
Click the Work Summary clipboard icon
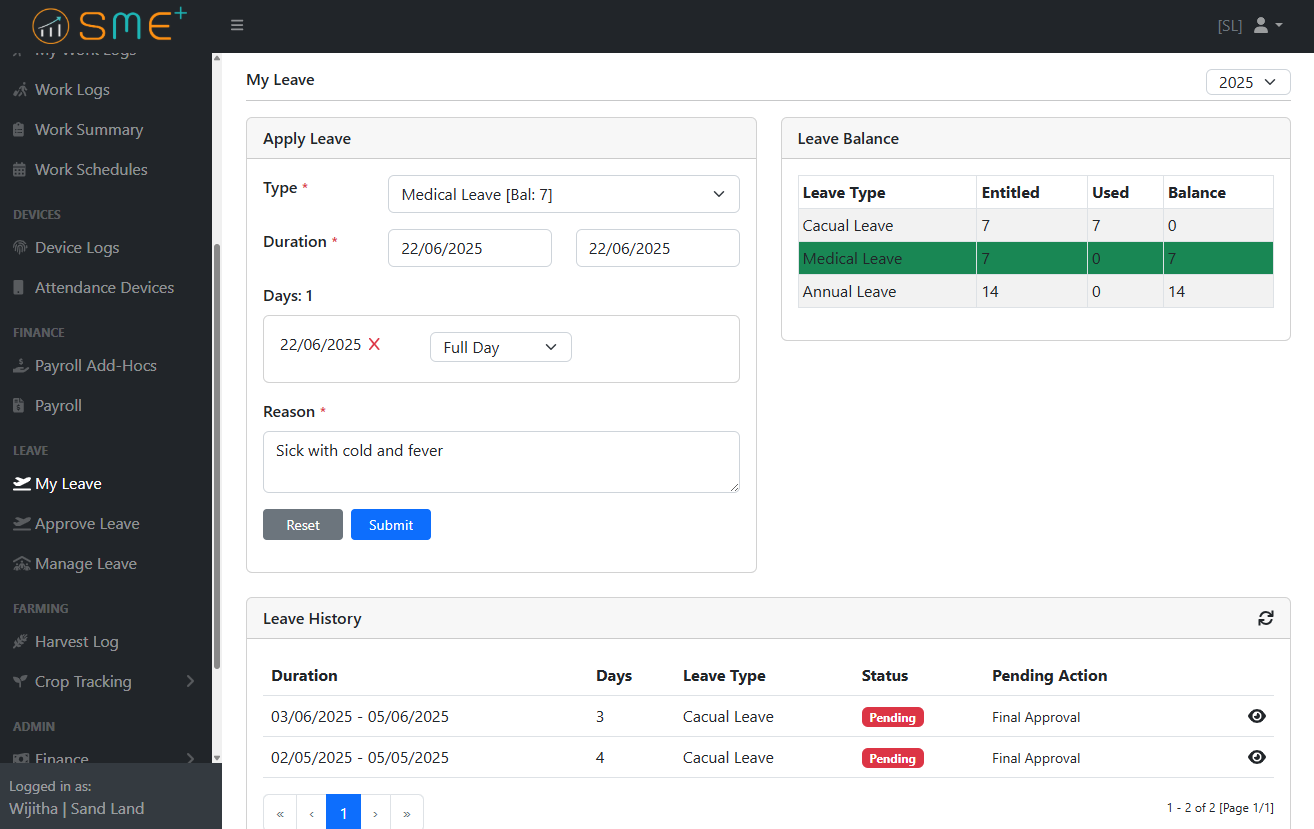coord(19,129)
